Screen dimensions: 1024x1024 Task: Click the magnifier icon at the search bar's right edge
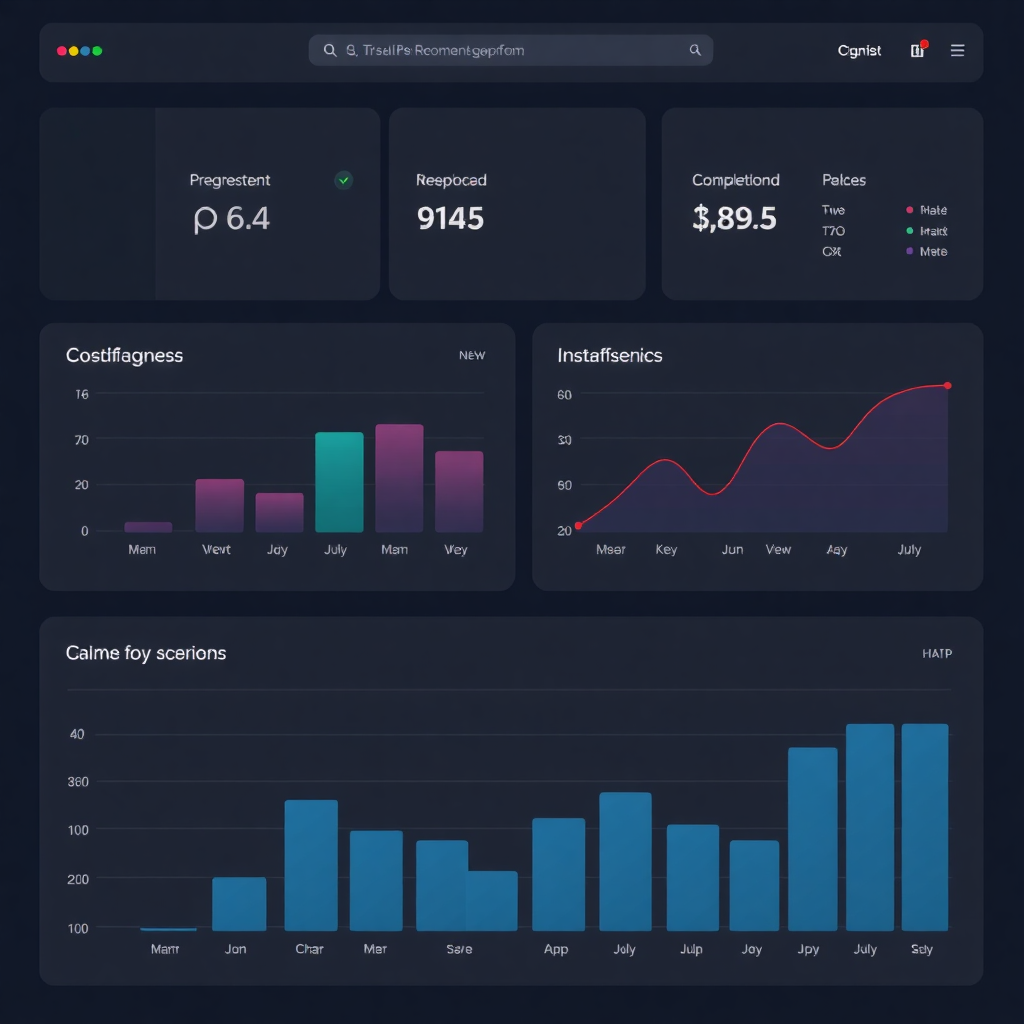(695, 50)
